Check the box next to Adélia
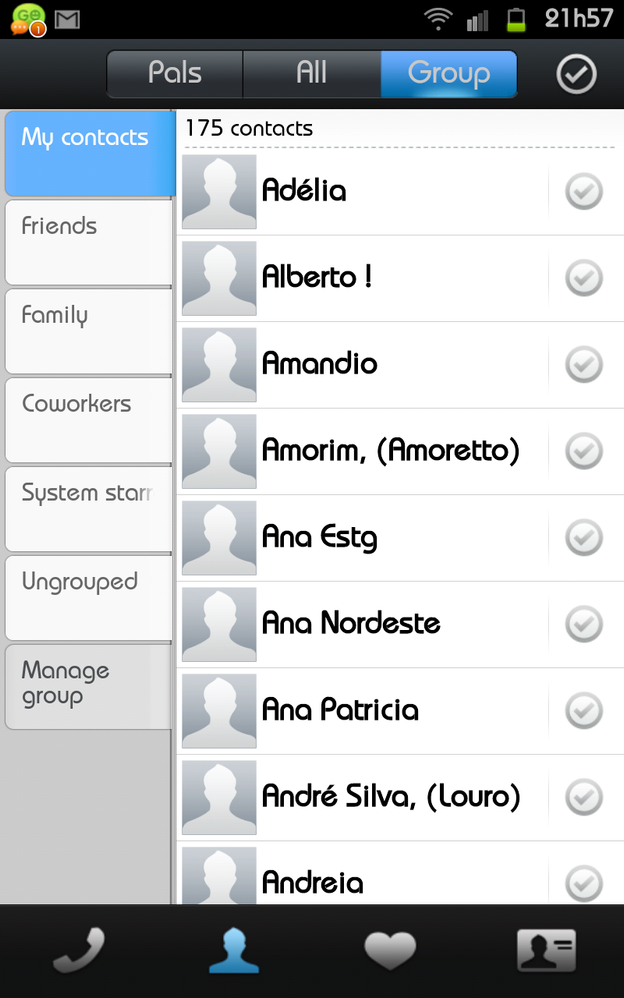624x998 pixels. point(584,191)
